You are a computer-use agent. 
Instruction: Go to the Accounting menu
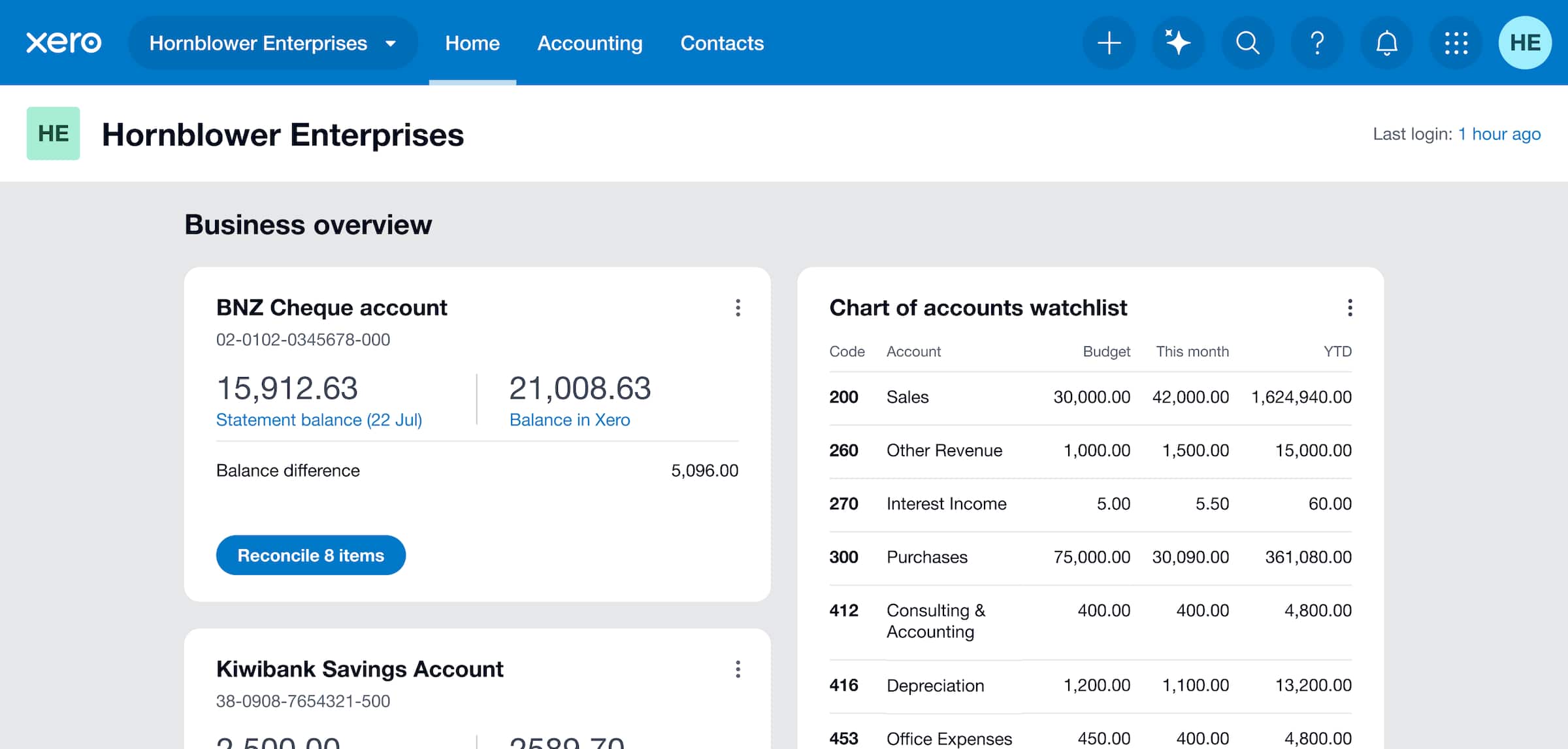[x=589, y=43]
